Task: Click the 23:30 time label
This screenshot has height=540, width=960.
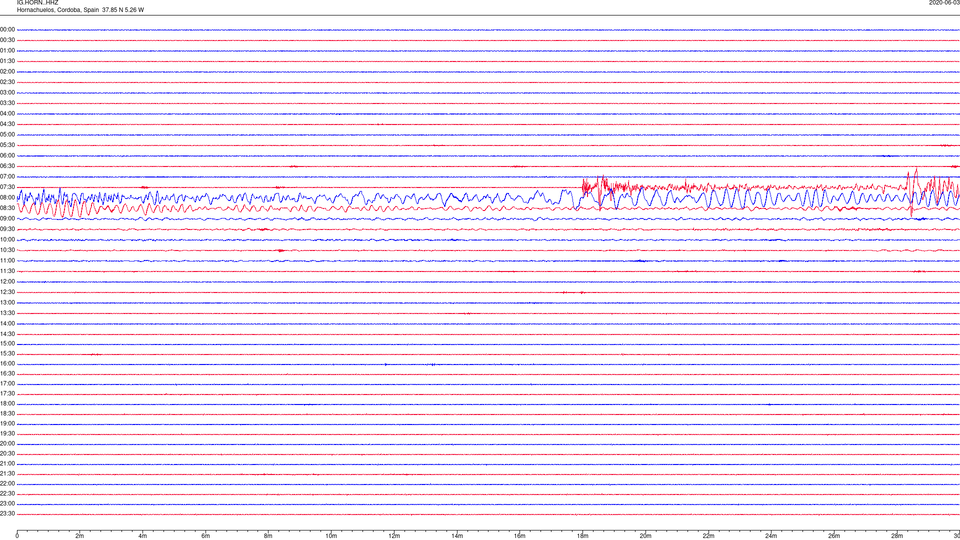Action: 7,514
